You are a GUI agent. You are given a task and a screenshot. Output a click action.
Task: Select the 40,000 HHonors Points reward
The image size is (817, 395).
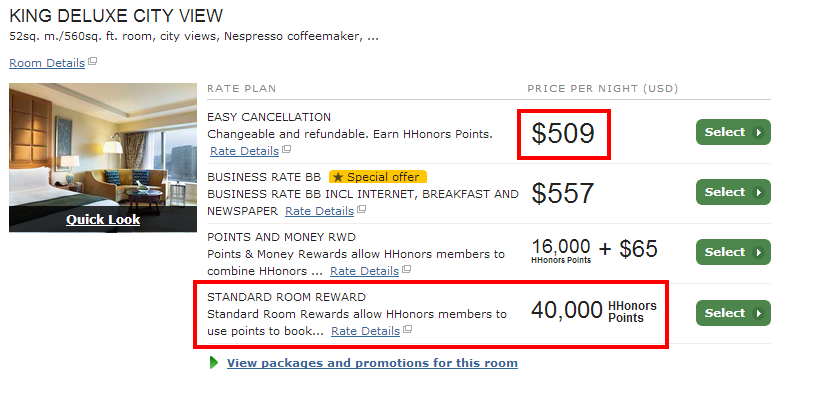pos(733,313)
